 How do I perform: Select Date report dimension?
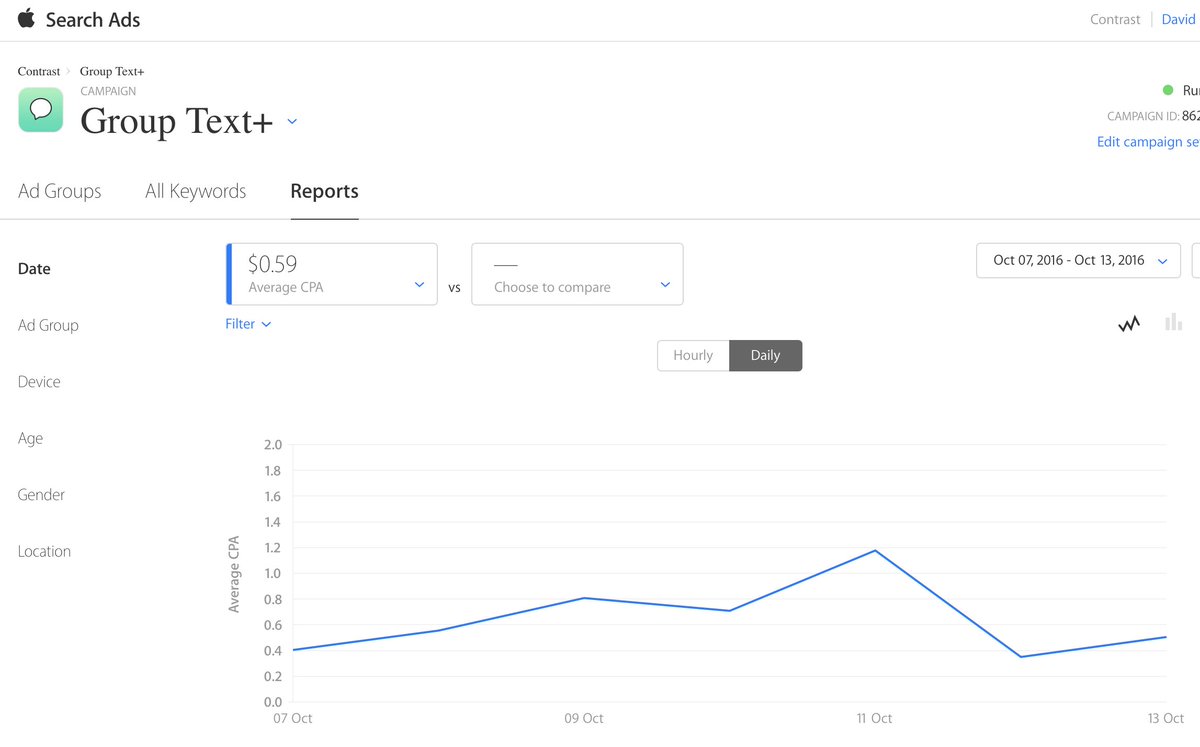[x=34, y=269]
